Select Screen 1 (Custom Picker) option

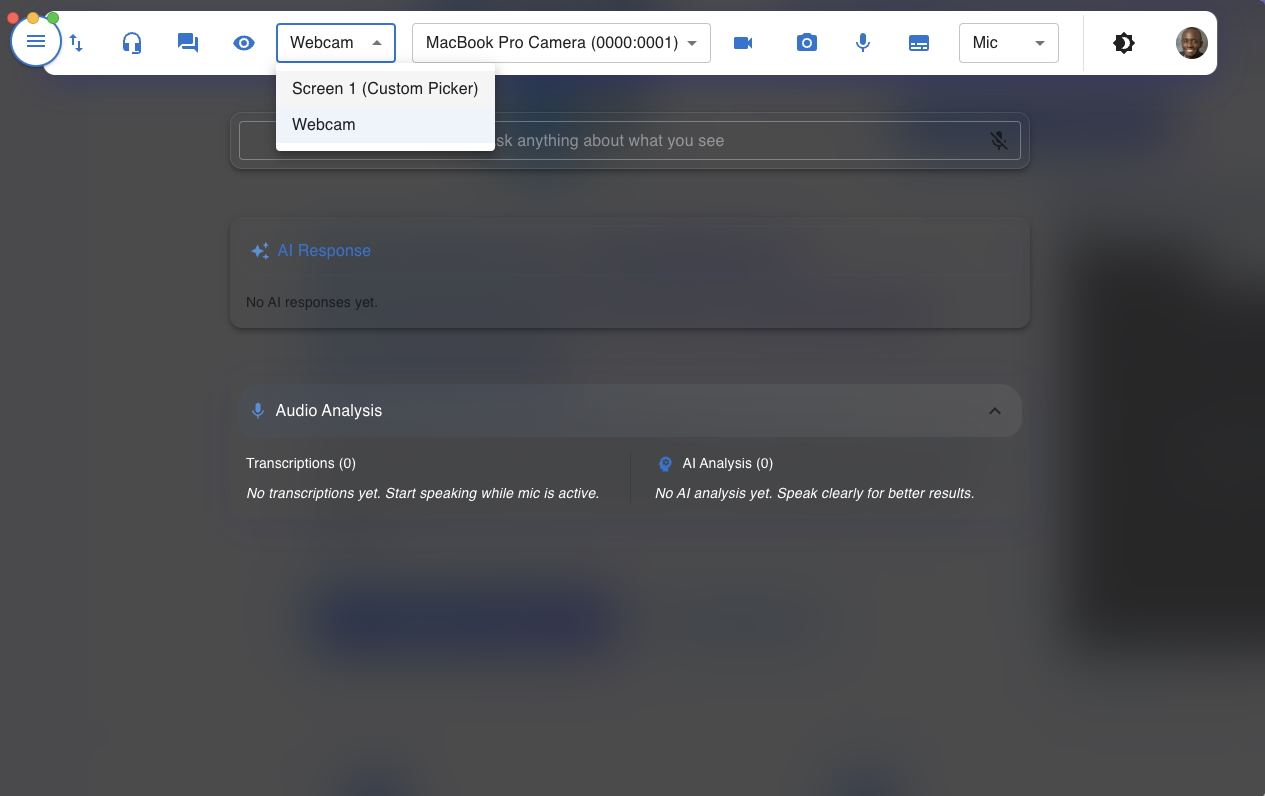tap(385, 88)
